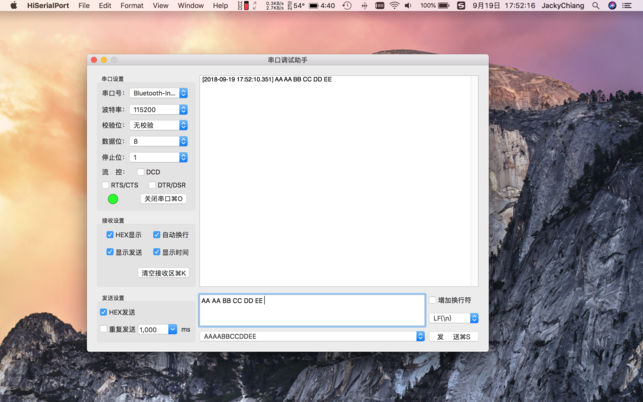Open the LF(\n) line ending dropdown

(454, 318)
